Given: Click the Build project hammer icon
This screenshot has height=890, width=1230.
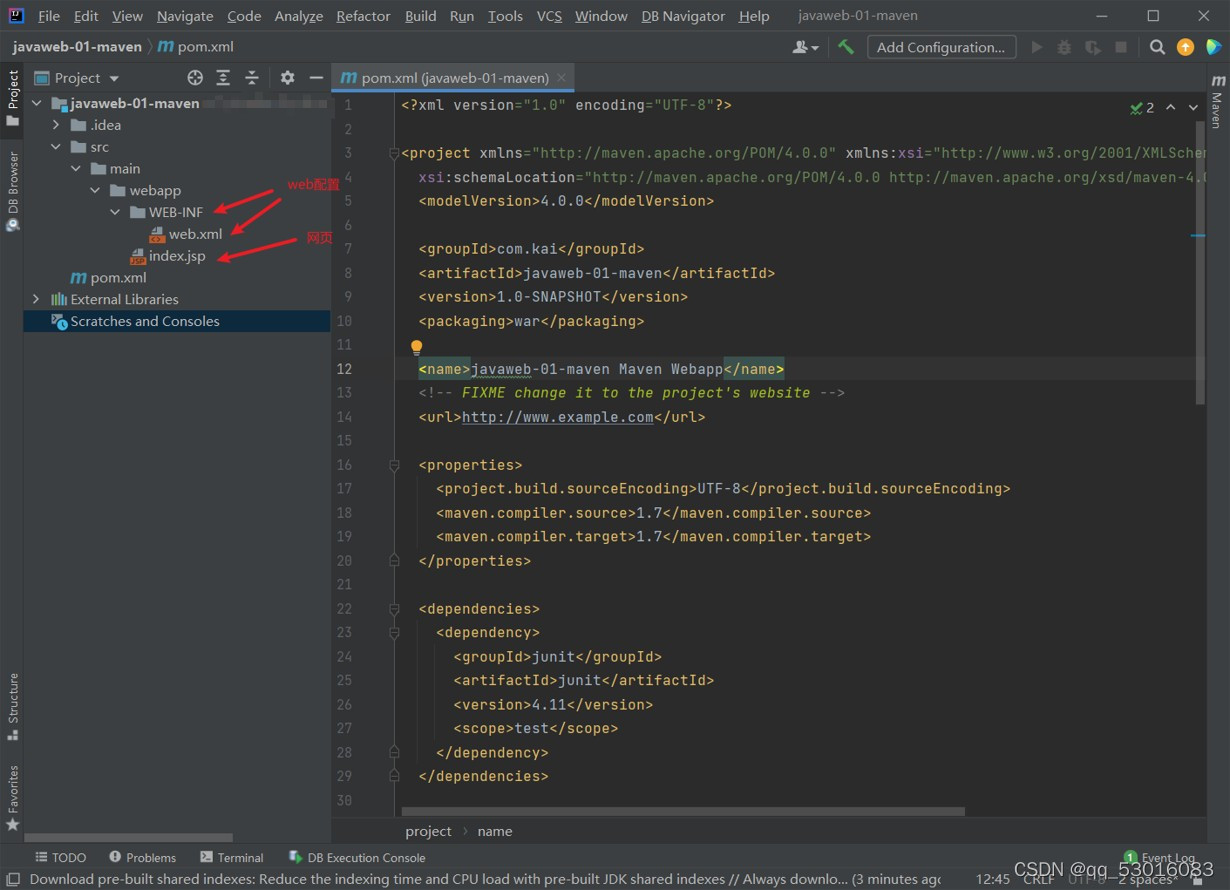Looking at the screenshot, I should click(846, 47).
